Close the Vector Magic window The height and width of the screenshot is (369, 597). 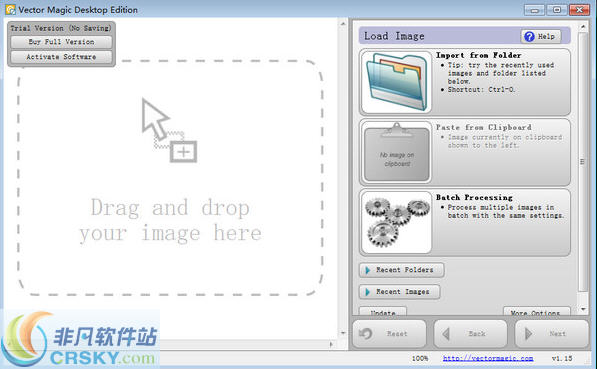(x=579, y=10)
